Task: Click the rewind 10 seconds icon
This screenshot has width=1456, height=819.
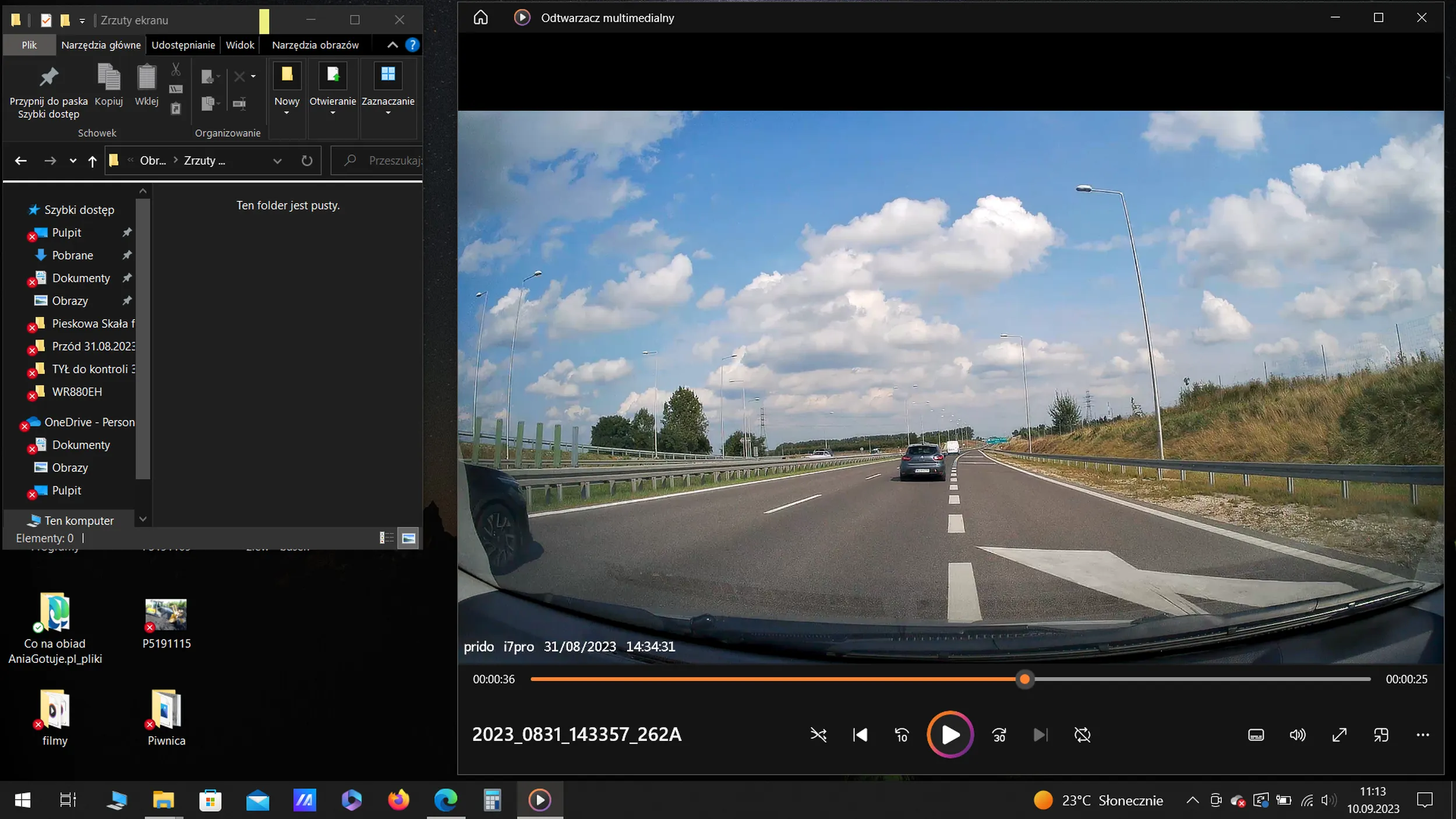Action: (x=902, y=735)
